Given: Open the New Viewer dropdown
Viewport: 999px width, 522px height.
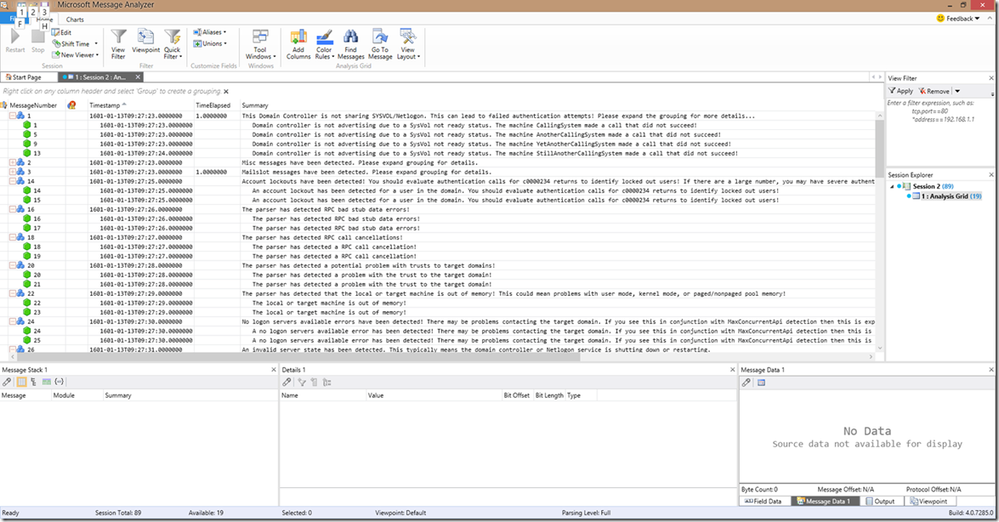Looking at the screenshot, I should click(76, 55).
